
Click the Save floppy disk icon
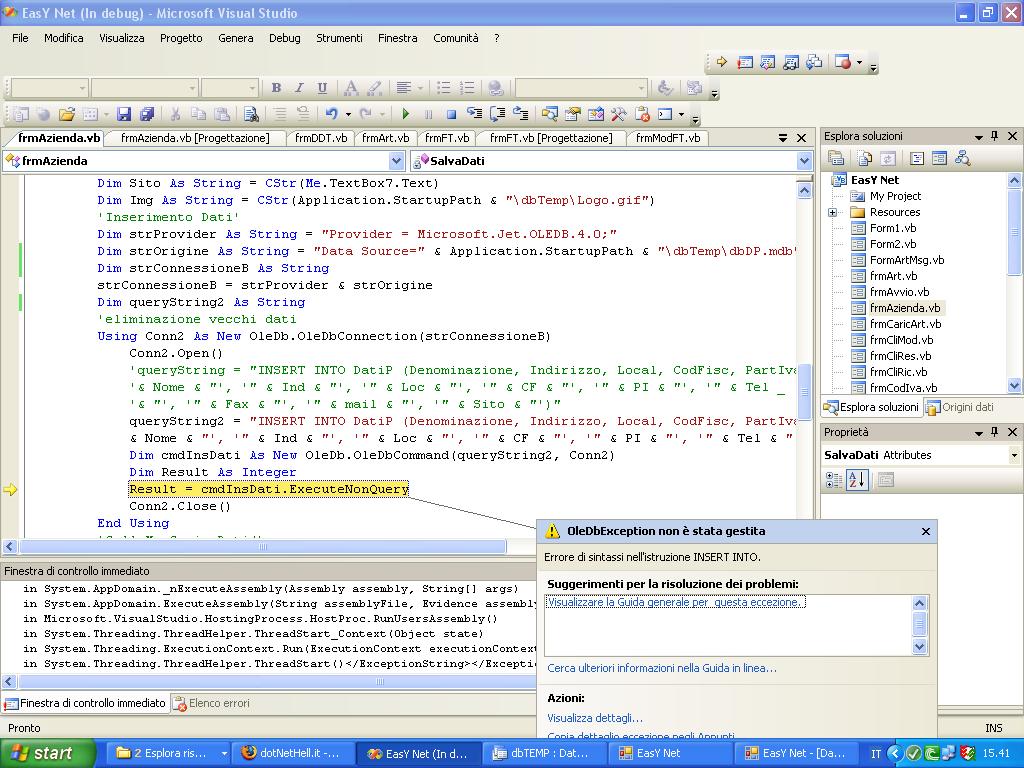pos(123,114)
